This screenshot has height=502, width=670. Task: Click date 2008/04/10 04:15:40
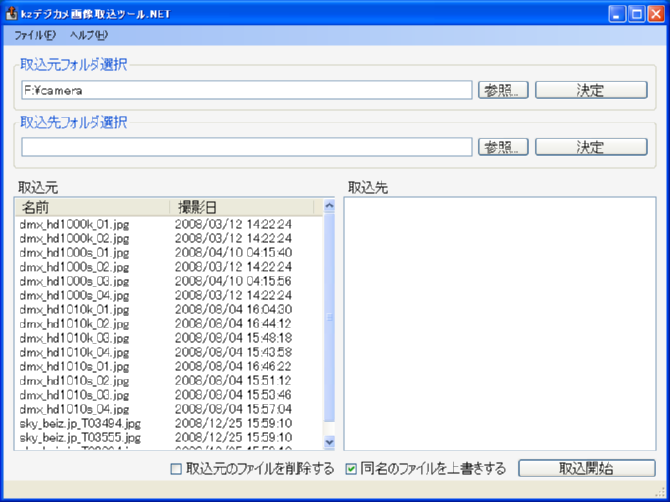click(233, 252)
